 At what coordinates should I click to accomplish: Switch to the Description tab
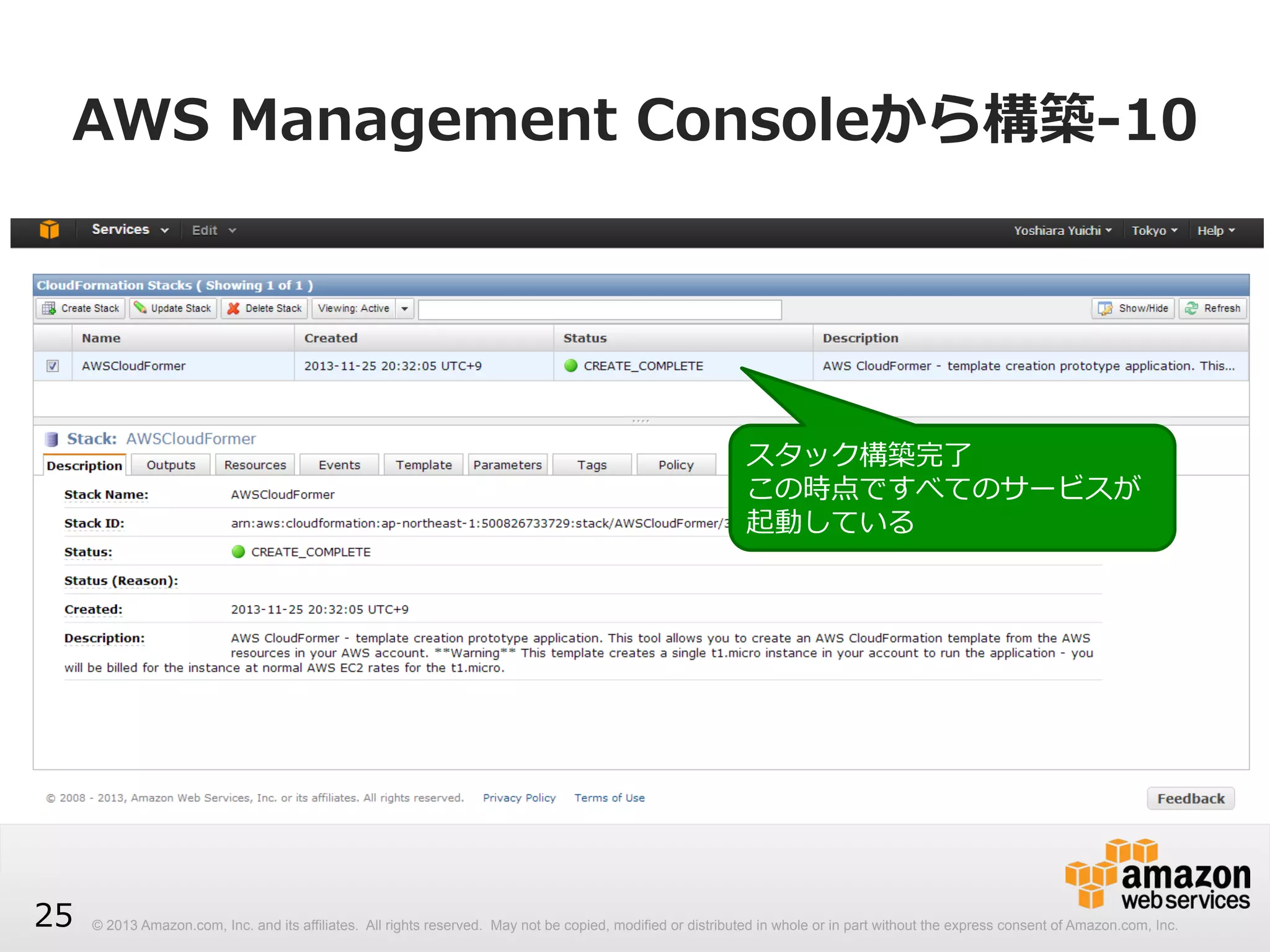point(84,465)
